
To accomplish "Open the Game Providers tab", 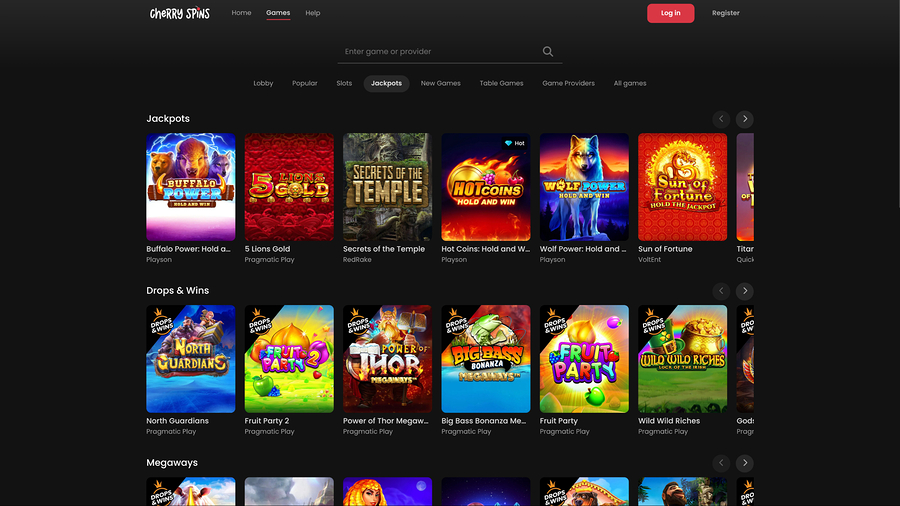I will pos(568,83).
